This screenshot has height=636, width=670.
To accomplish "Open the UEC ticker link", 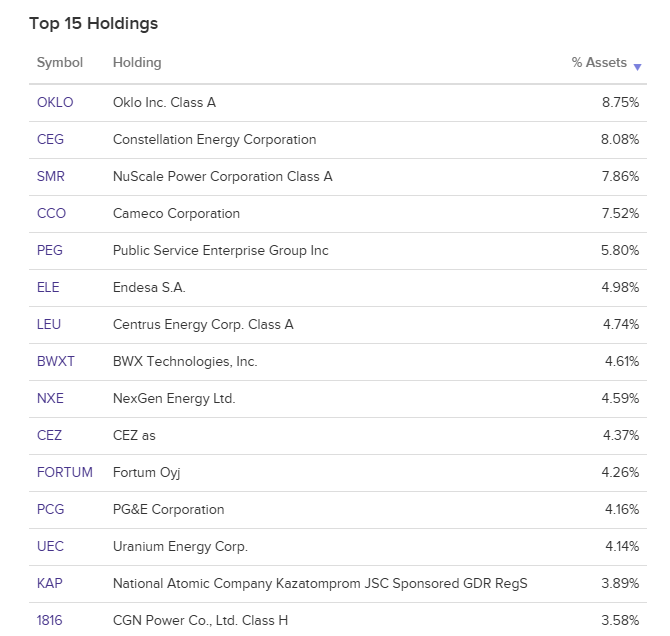I will pyautogui.click(x=50, y=546).
